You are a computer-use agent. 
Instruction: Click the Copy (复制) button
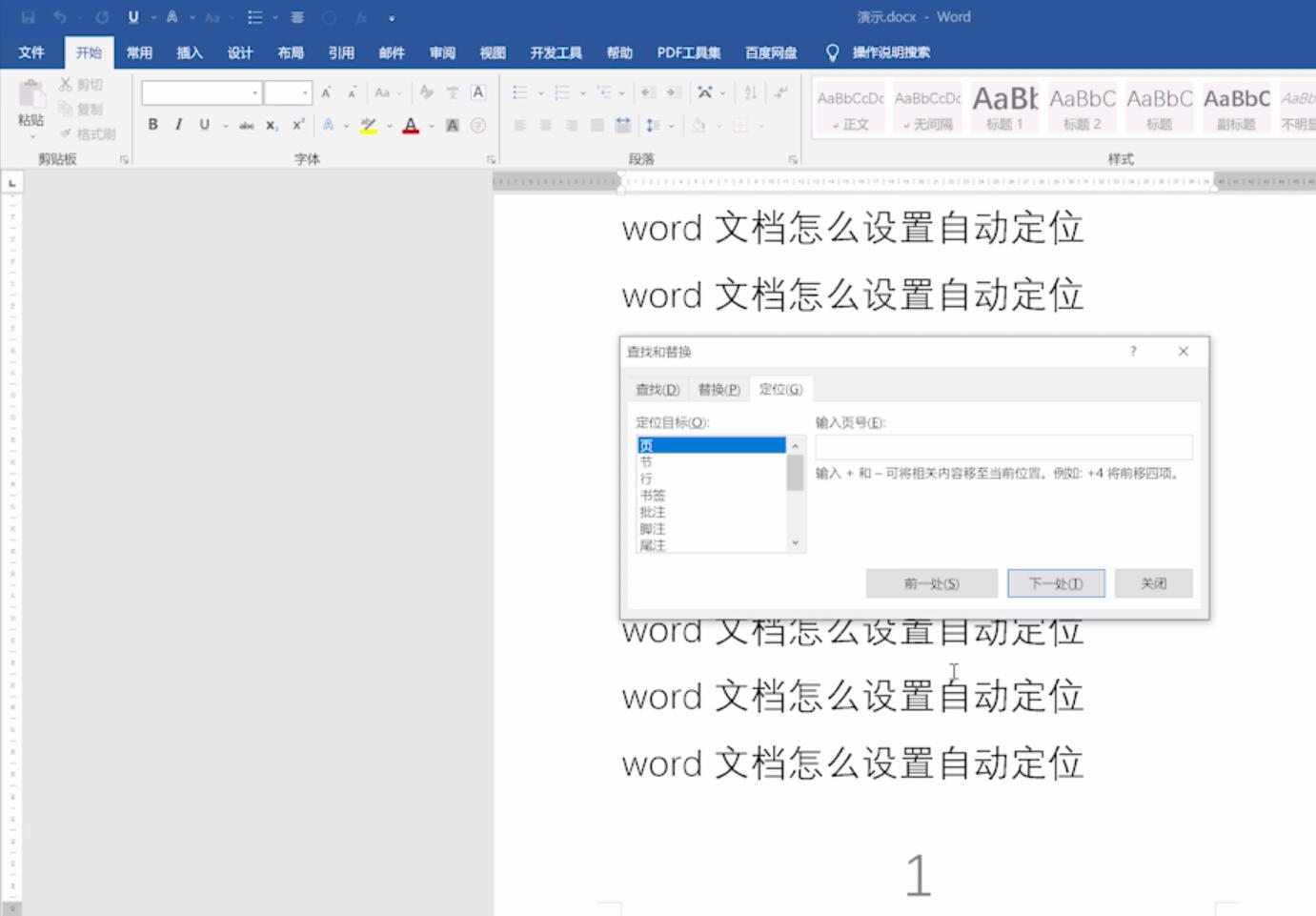(x=80, y=109)
